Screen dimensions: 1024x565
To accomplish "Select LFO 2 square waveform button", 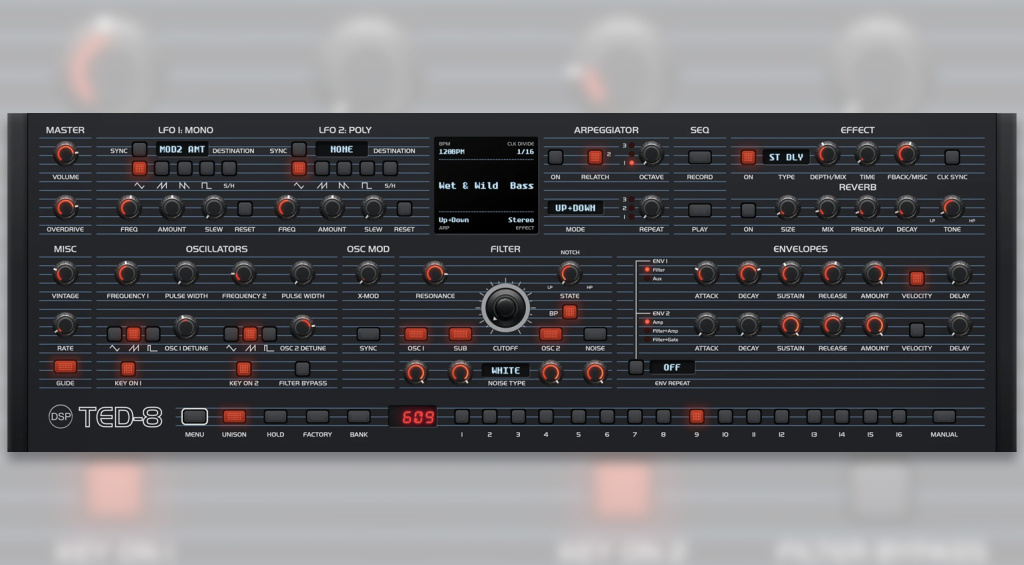I will click(x=368, y=169).
